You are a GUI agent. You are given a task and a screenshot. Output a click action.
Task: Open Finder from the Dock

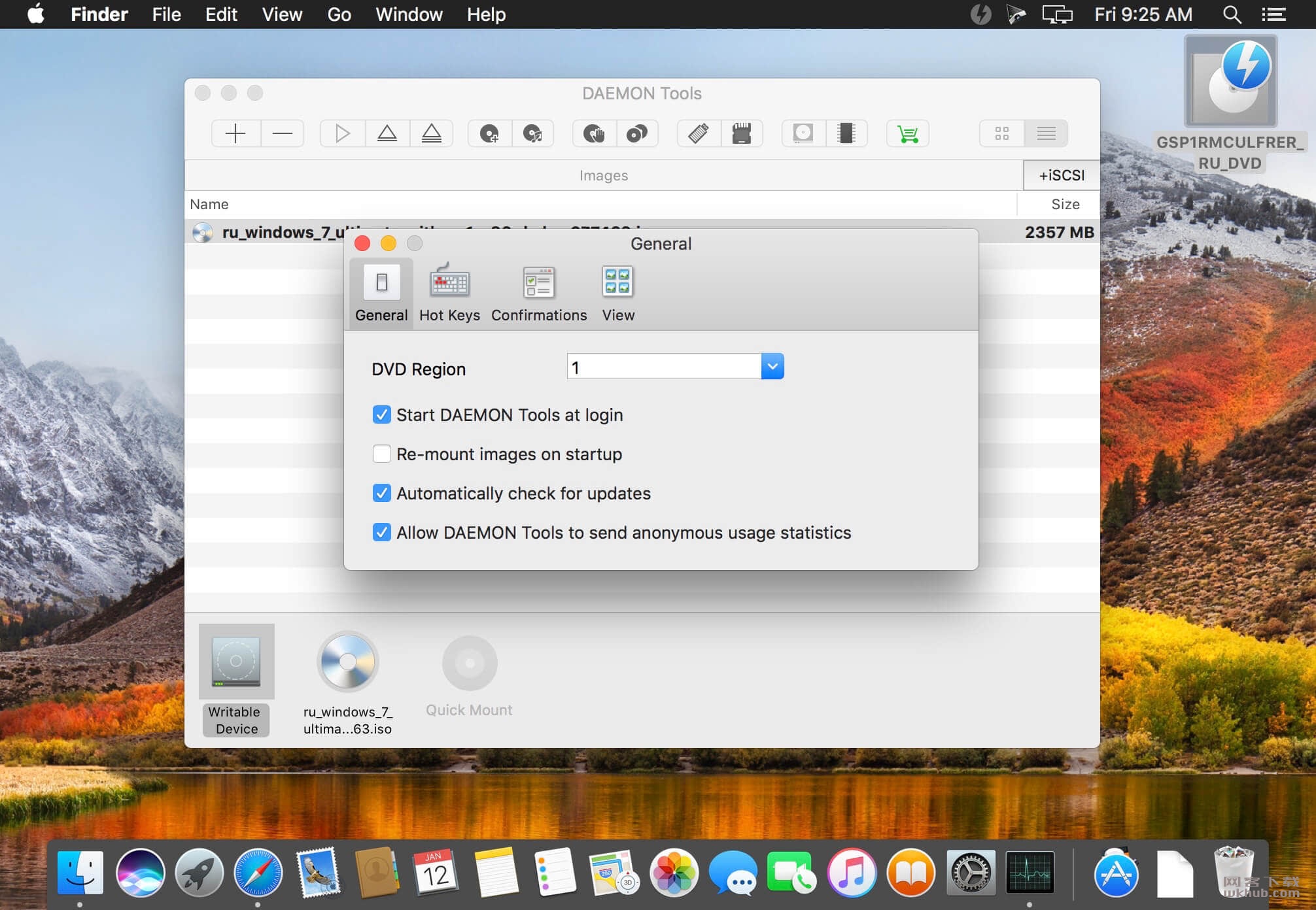tap(80, 873)
